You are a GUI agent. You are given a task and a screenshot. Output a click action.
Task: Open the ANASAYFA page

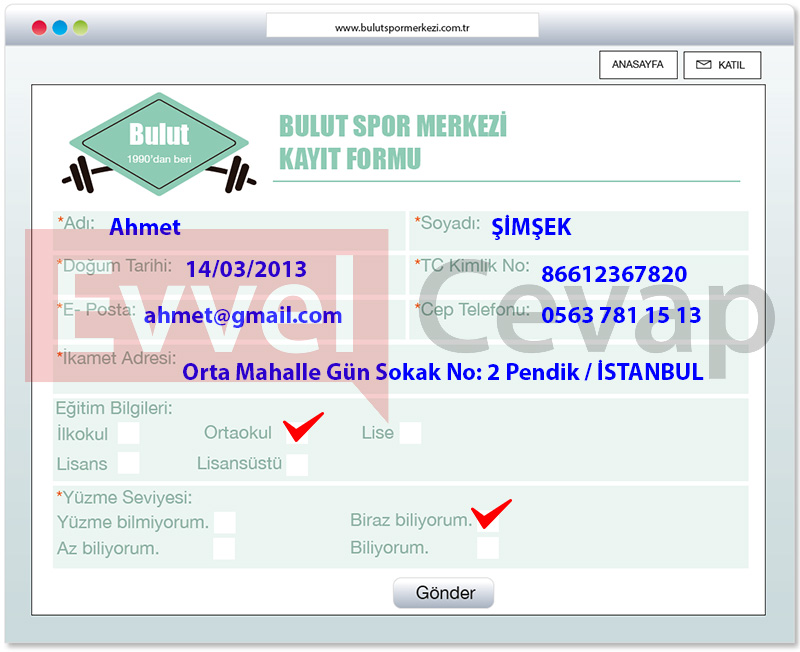(637, 65)
